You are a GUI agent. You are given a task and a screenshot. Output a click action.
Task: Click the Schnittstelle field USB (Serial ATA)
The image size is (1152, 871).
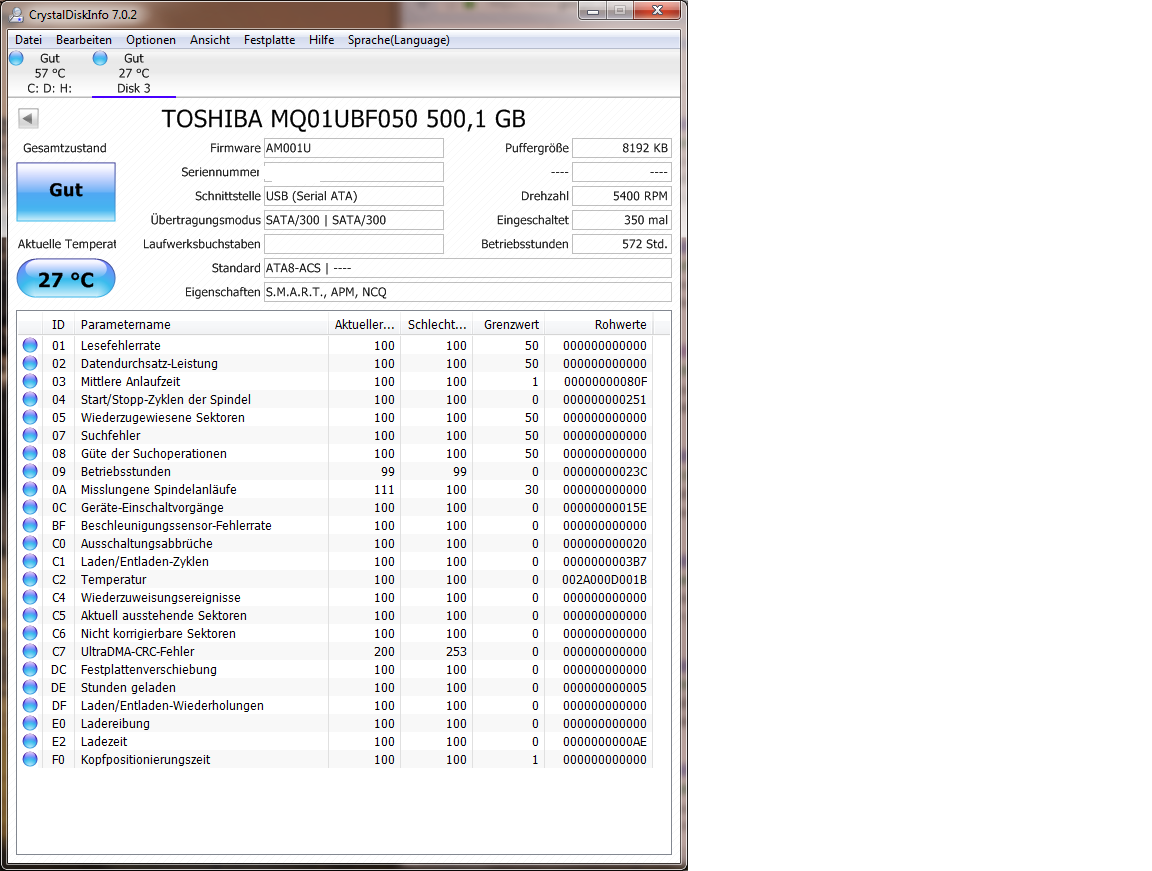click(x=353, y=196)
